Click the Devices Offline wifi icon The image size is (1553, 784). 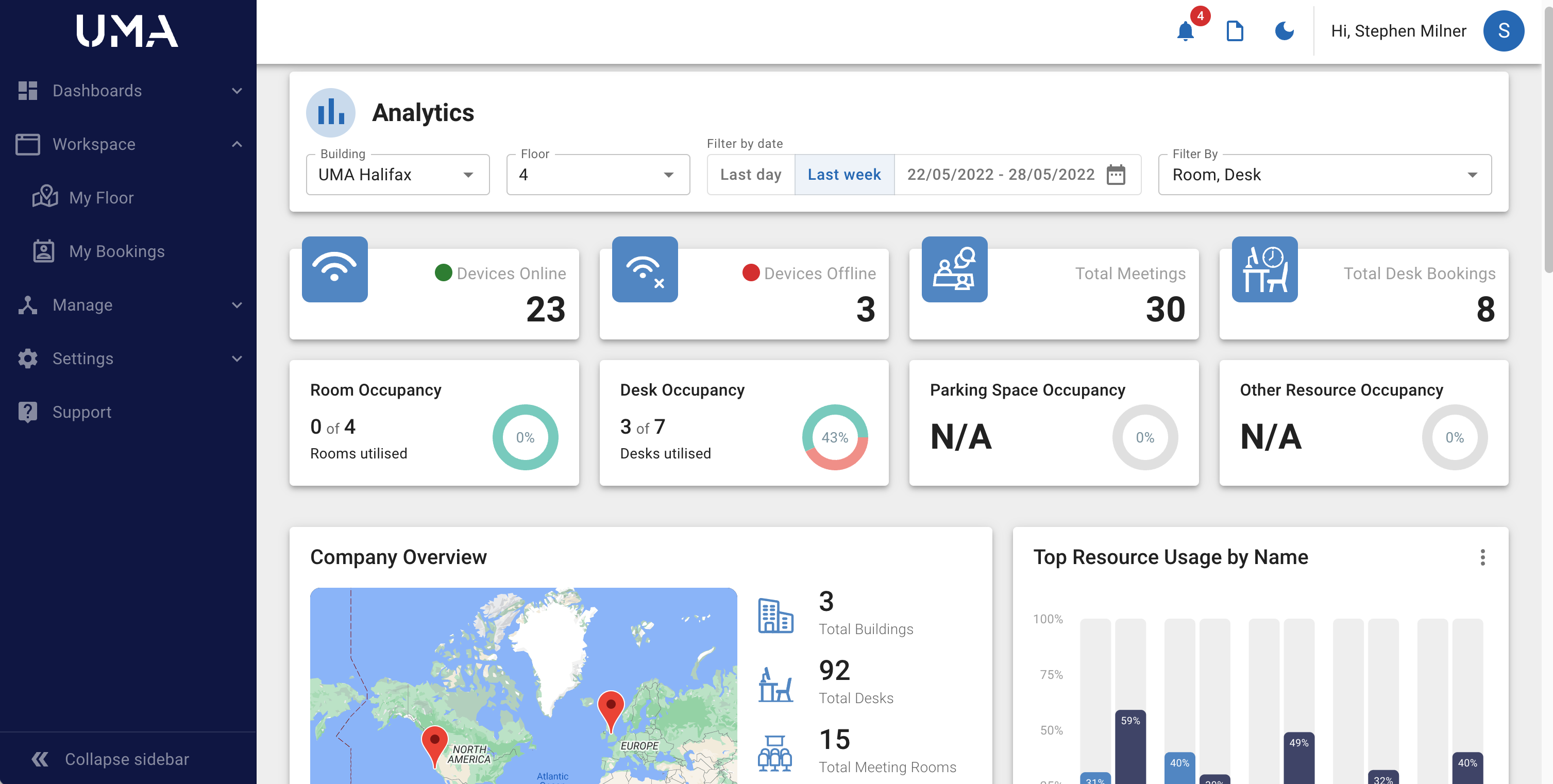(645, 269)
